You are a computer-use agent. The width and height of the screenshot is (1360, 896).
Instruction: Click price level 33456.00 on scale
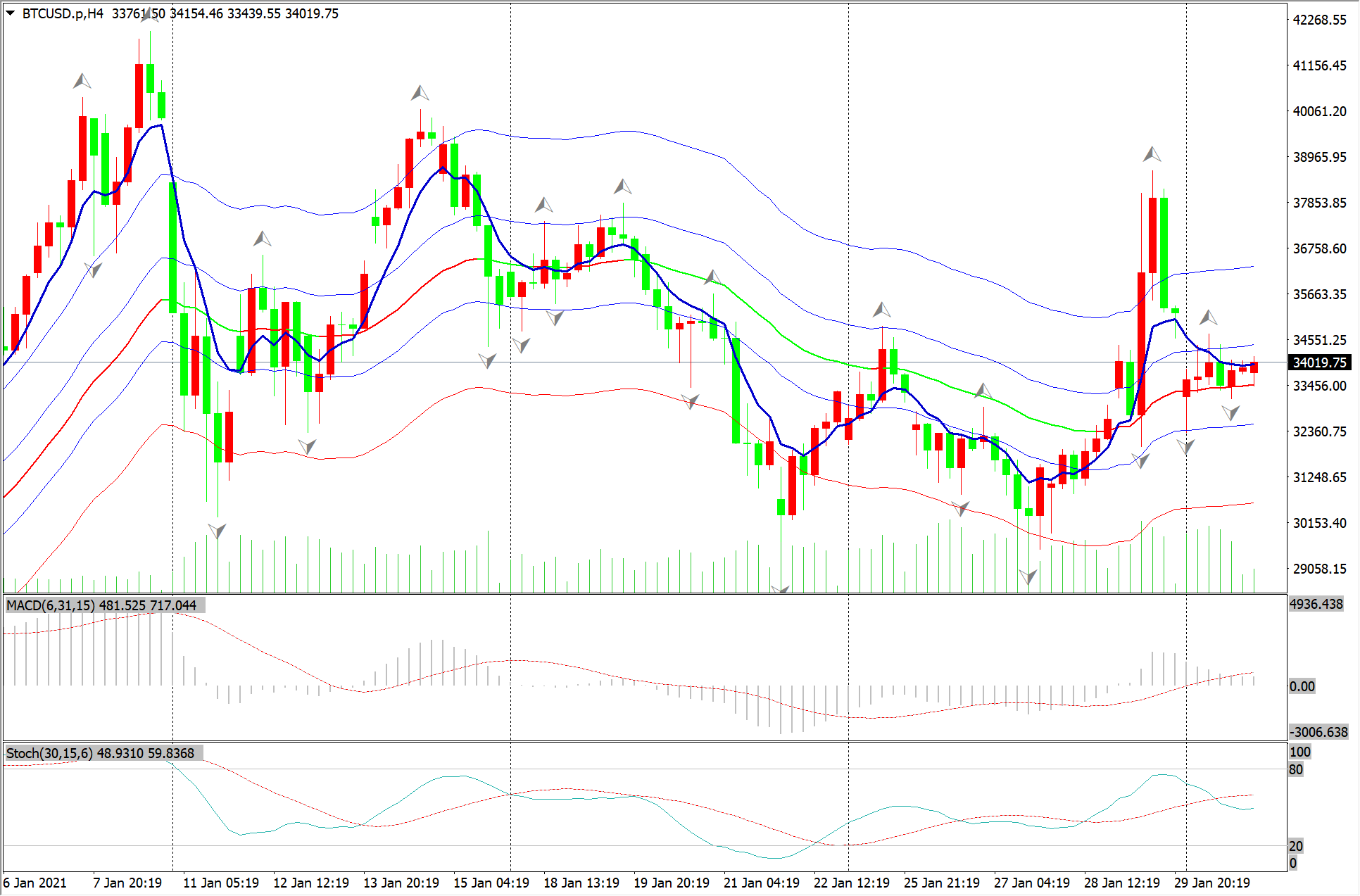coord(1320,386)
